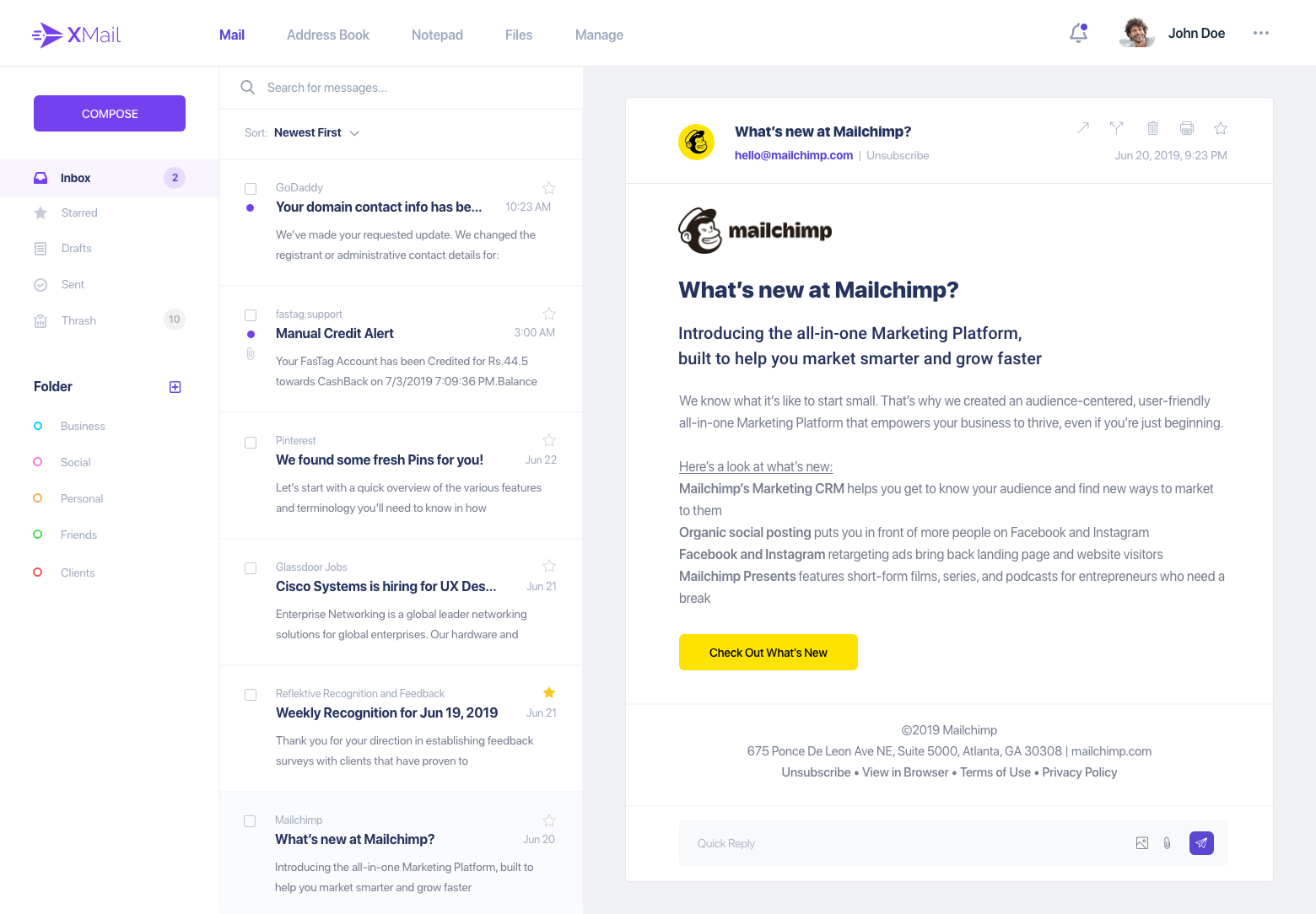The image size is (1316, 914).
Task: Send the quick reply
Action: 1201,843
